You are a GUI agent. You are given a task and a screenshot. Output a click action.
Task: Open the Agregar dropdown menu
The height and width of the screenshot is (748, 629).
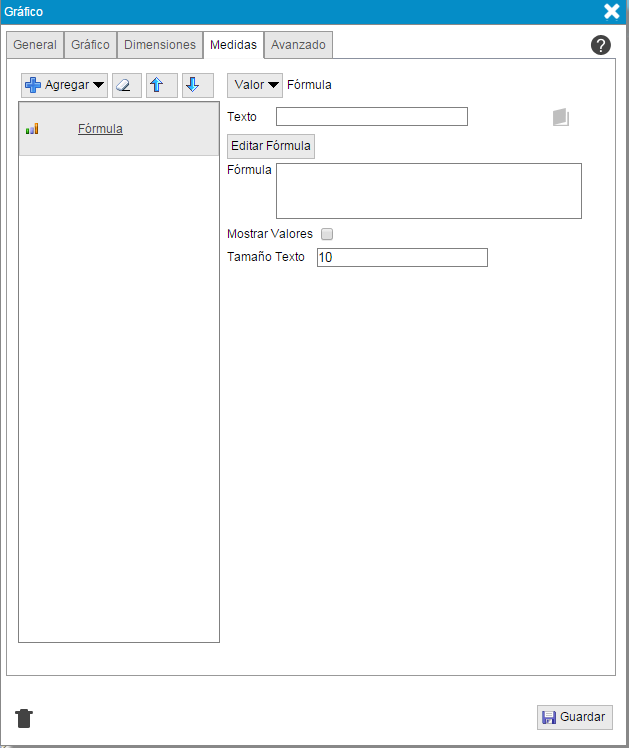click(65, 85)
